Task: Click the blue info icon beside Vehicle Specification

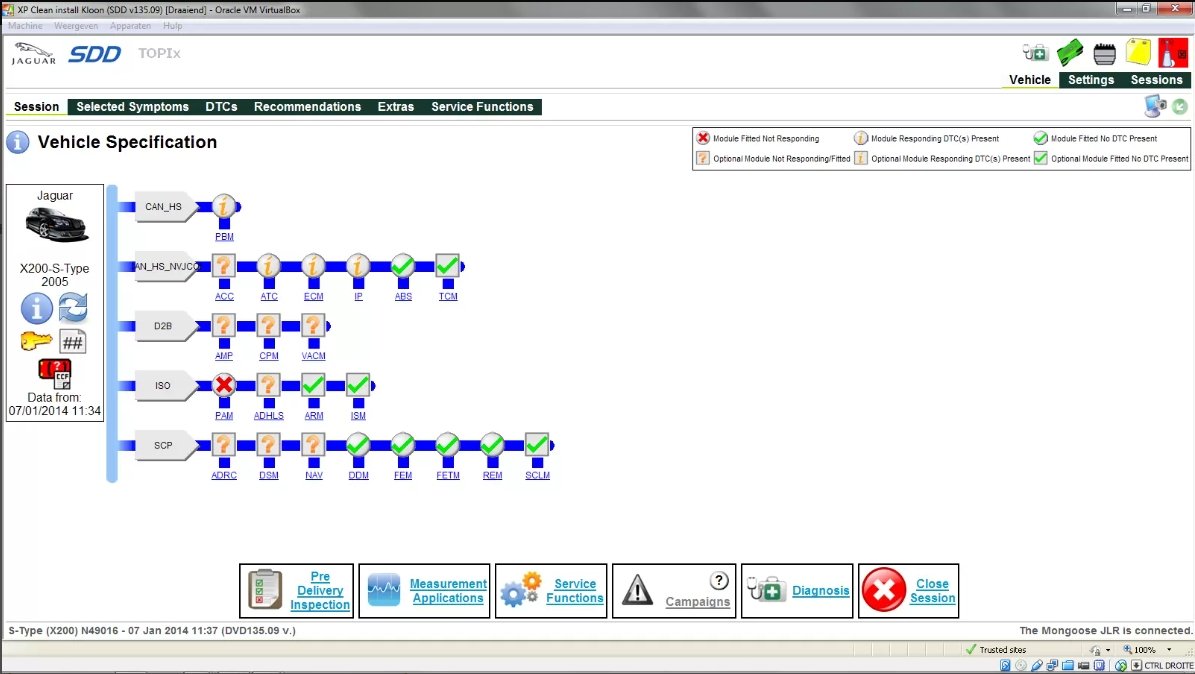Action: click(18, 143)
